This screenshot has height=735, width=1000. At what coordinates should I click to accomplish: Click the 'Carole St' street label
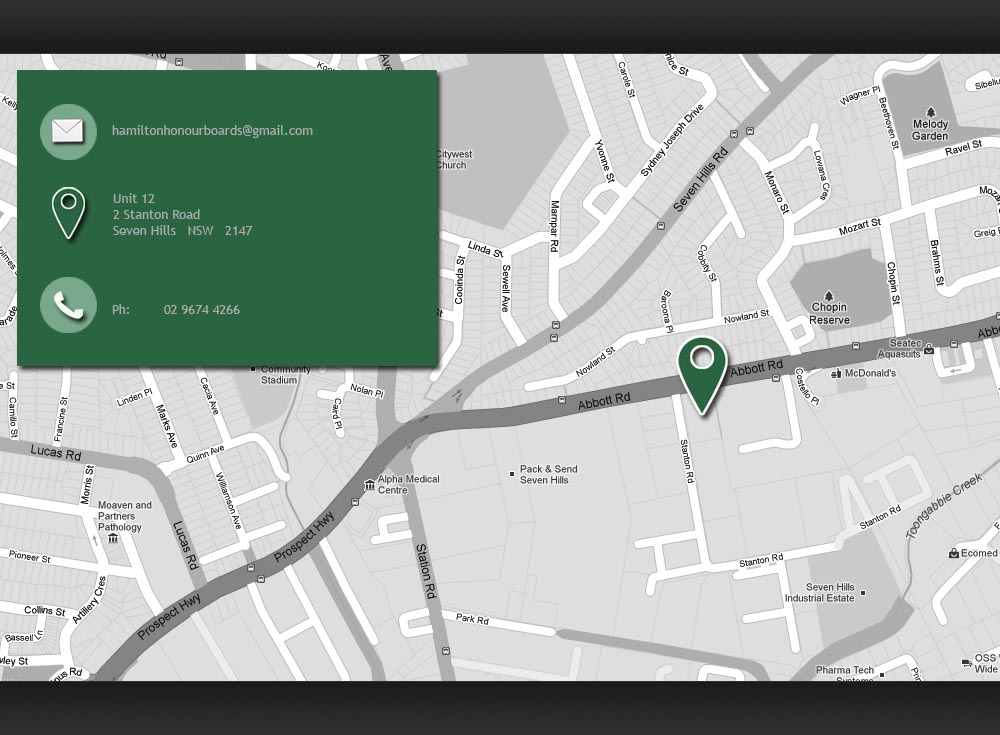click(626, 79)
